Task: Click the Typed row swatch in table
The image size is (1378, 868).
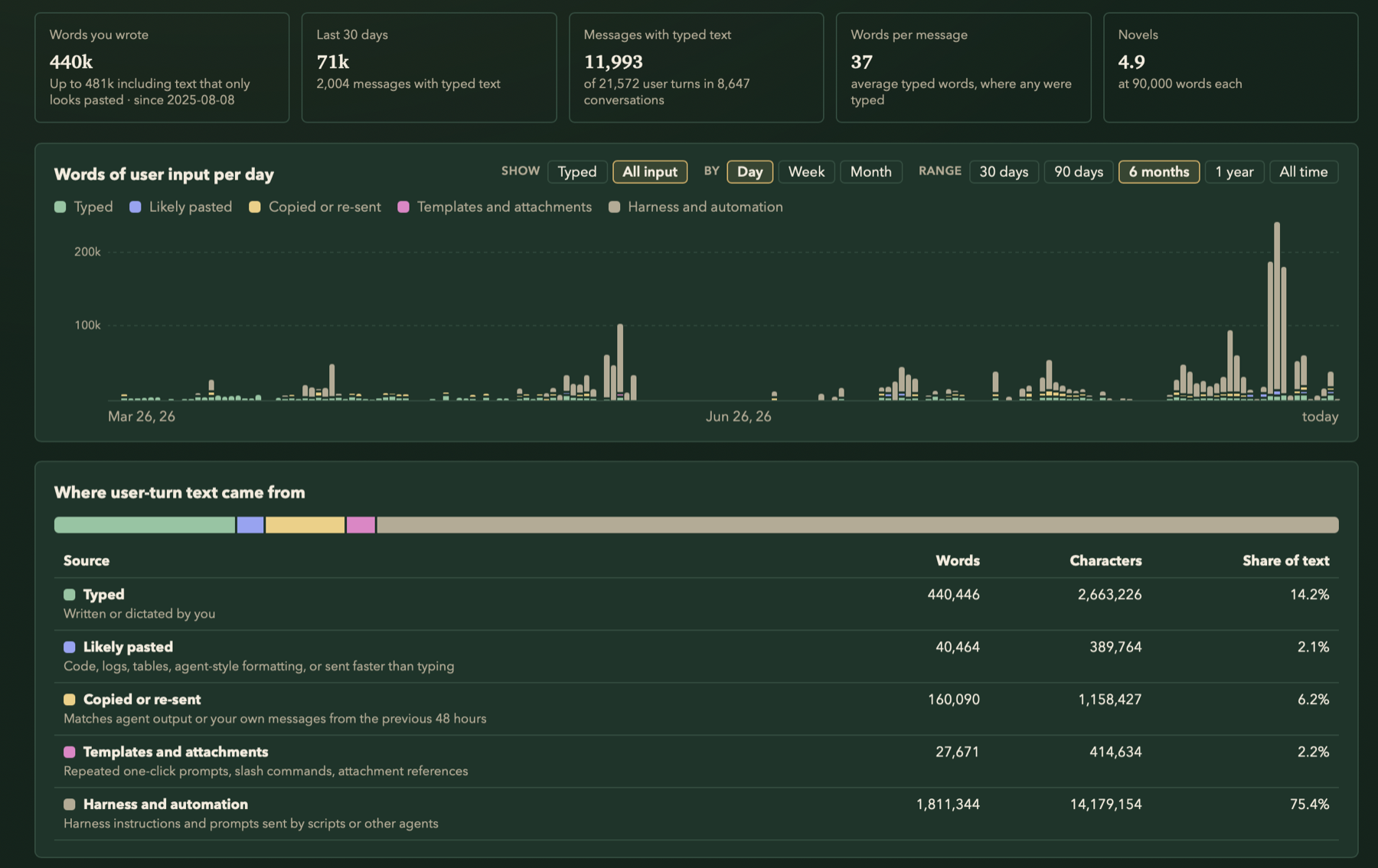Action: [70, 595]
